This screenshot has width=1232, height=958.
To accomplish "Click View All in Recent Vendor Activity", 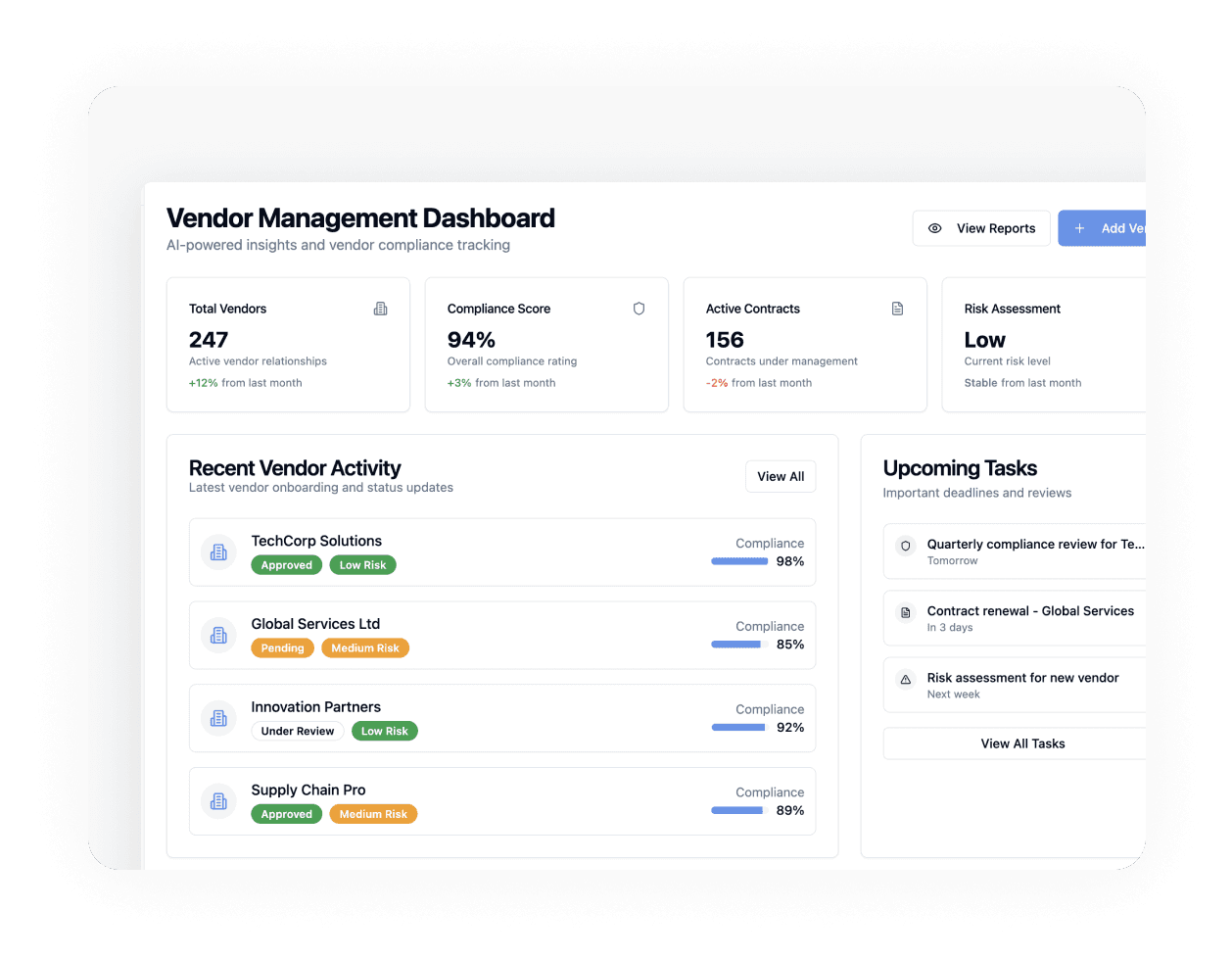I will 781,476.
